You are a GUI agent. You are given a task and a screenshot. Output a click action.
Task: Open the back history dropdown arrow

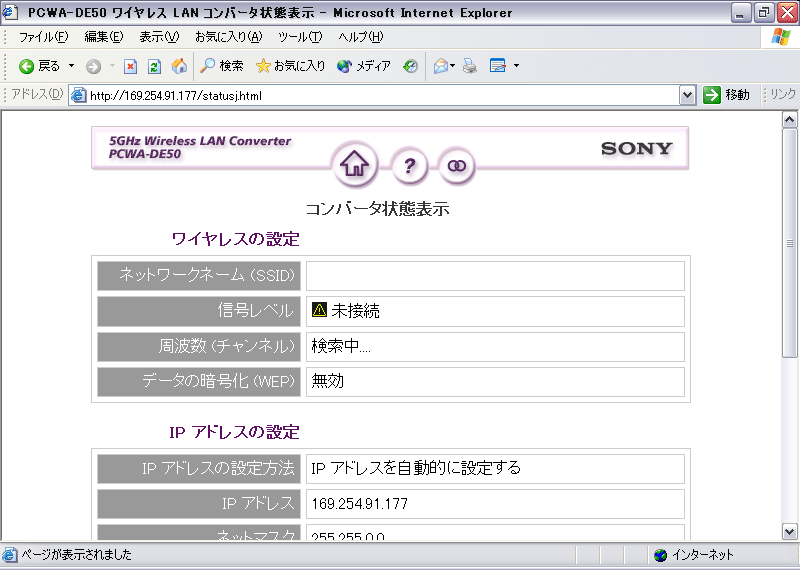pyautogui.click(x=71, y=66)
